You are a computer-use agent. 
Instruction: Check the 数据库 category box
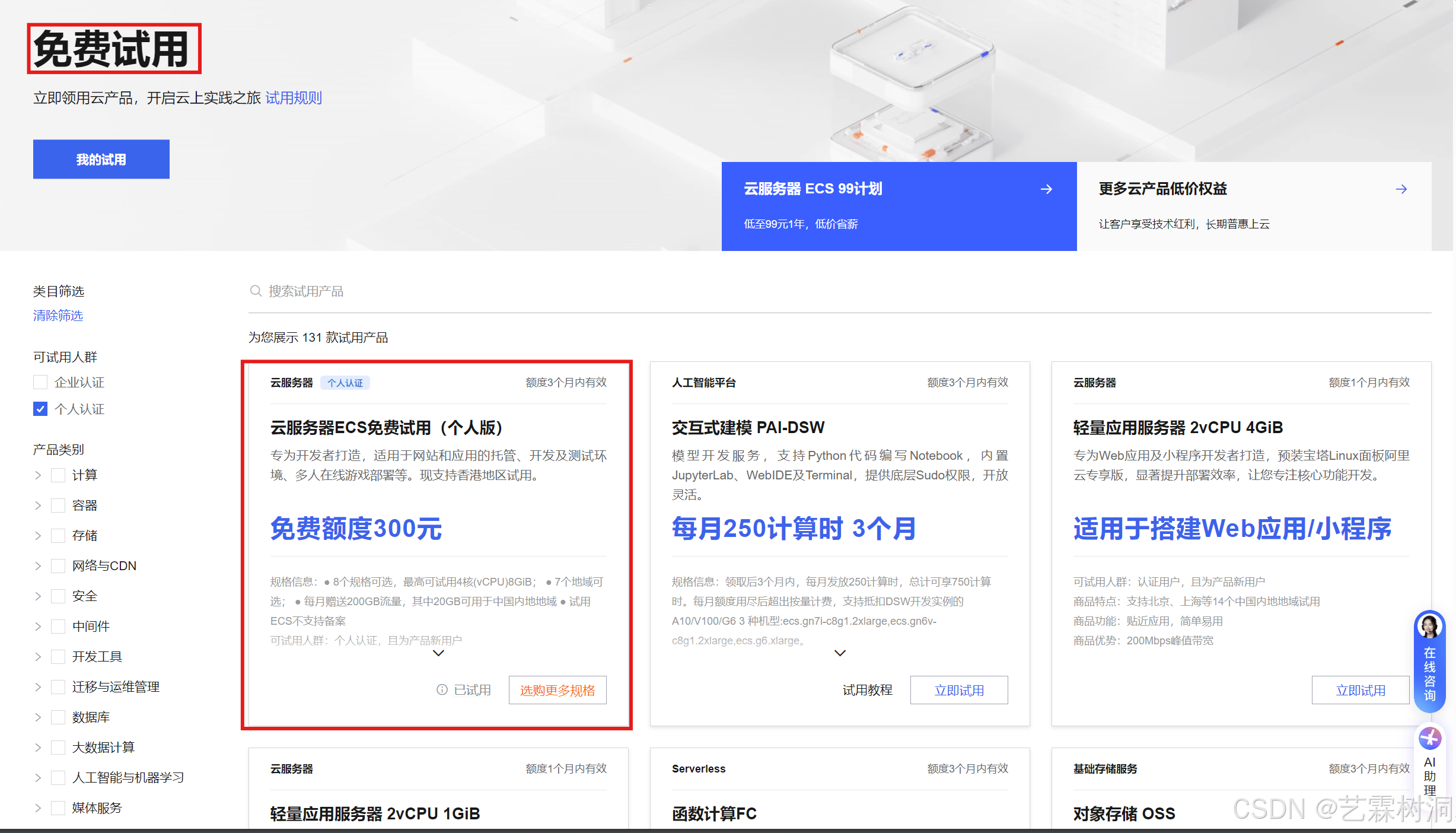pyautogui.click(x=58, y=717)
